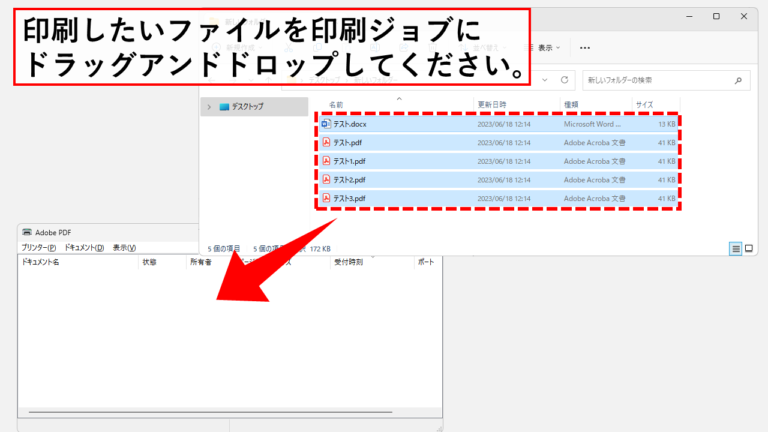
Task: Open the プリンター(P) menu
Action: click(x=38, y=248)
